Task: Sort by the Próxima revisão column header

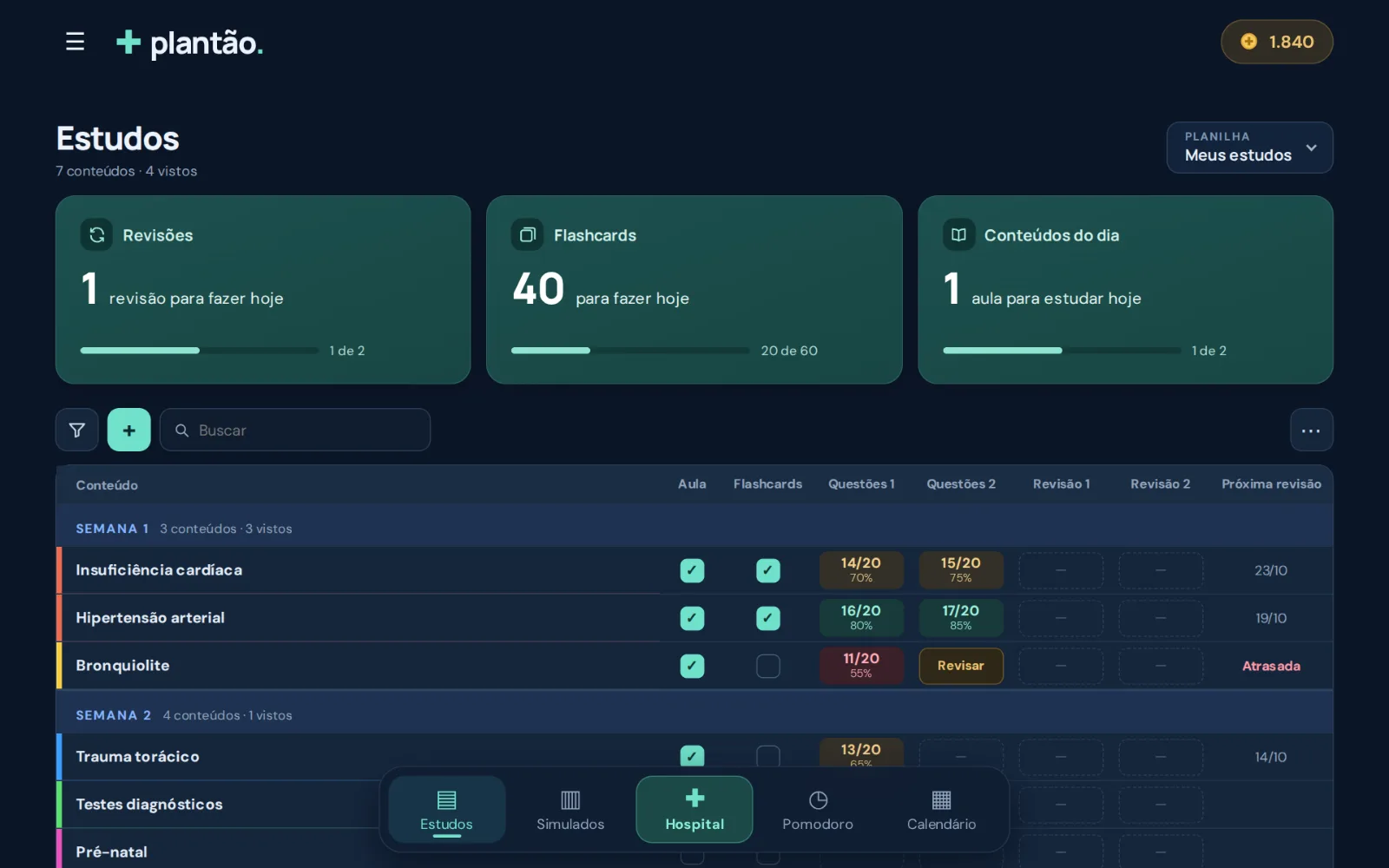Action: click(1271, 483)
